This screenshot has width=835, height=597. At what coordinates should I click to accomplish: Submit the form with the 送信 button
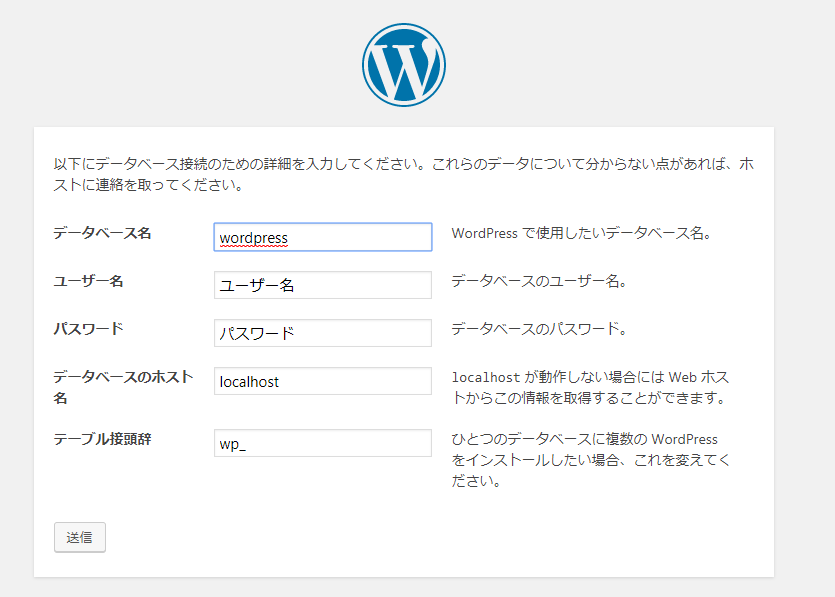[x=80, y=537]
